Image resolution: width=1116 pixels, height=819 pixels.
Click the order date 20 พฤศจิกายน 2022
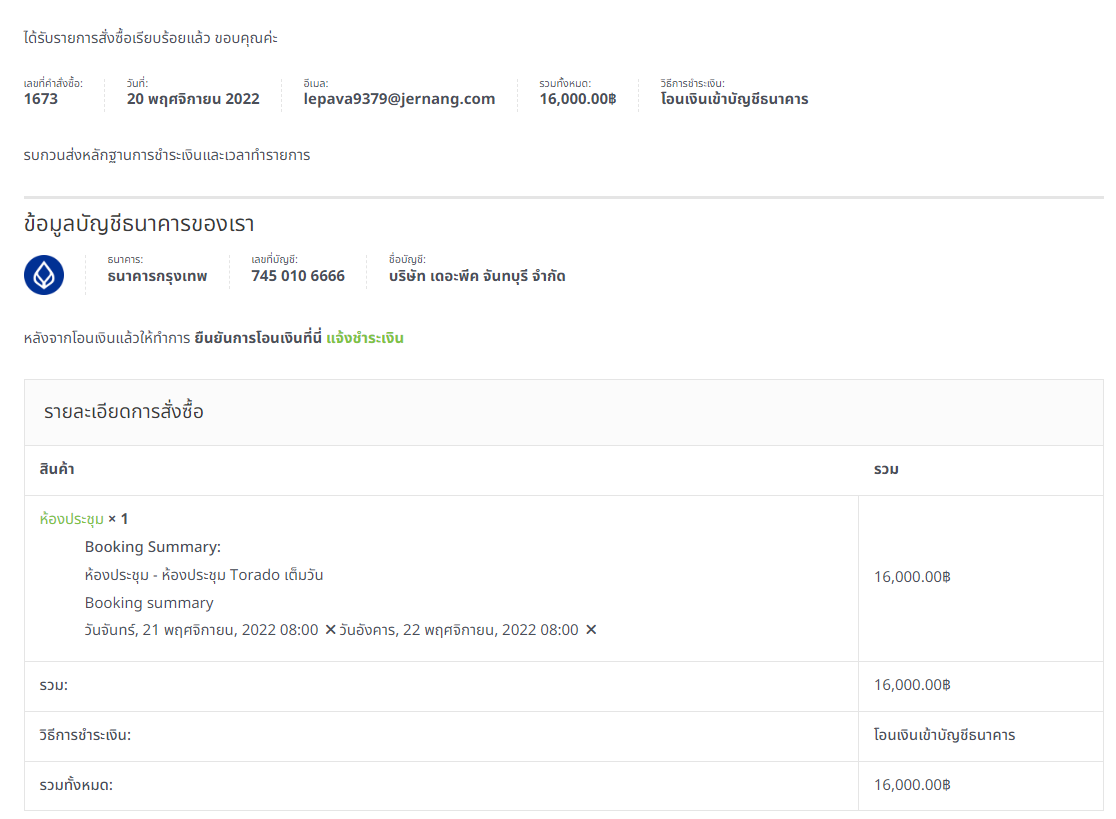pos(193,99)
